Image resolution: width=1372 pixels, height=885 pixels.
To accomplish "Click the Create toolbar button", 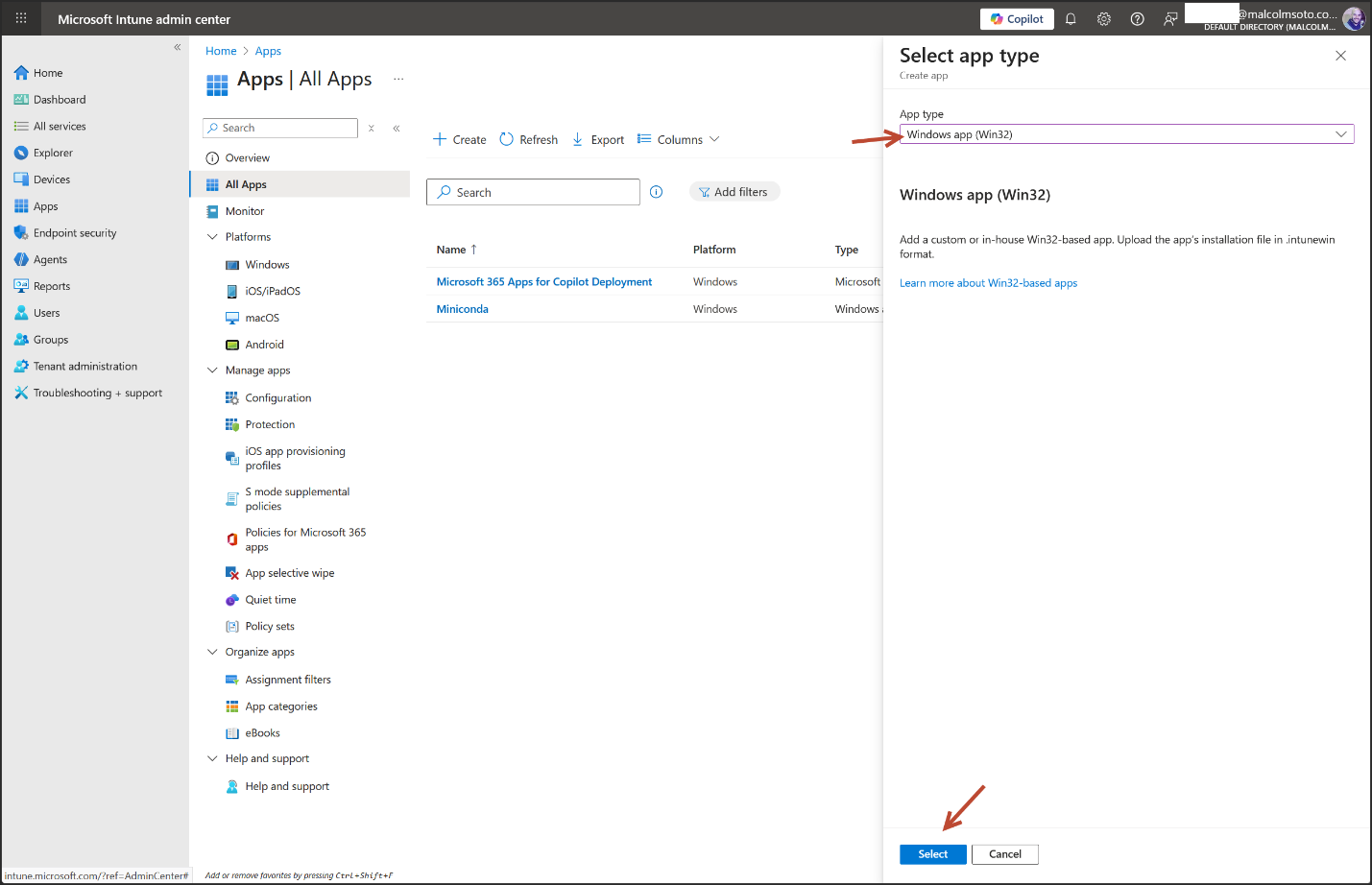I will coord(460,140).
